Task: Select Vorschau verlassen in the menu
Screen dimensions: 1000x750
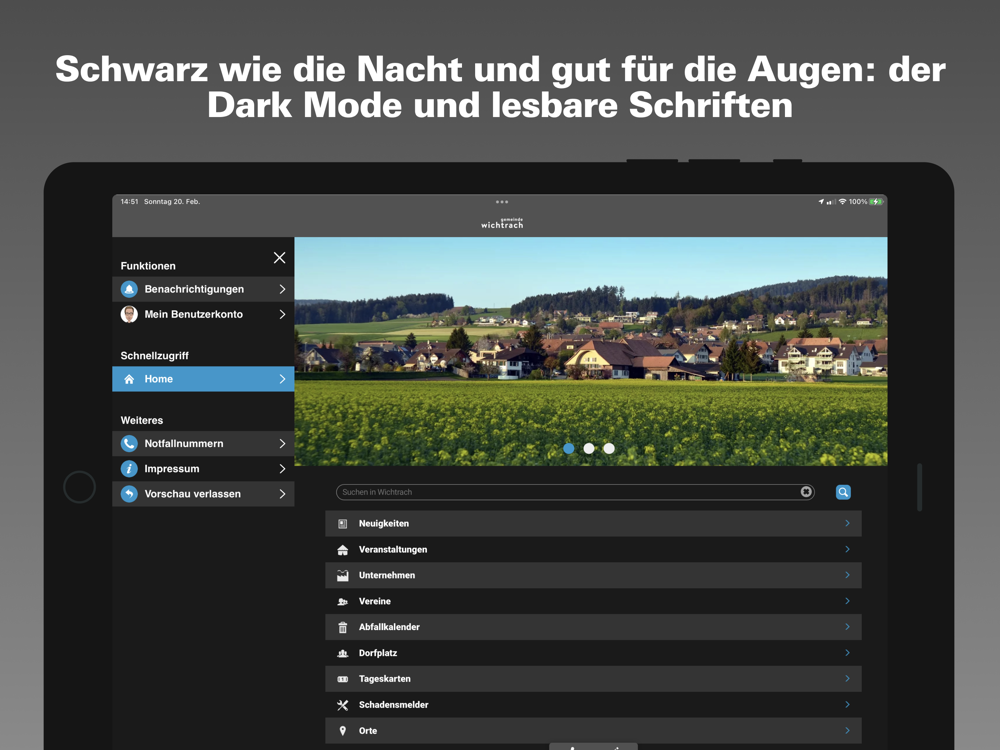Action: (203, 494)
